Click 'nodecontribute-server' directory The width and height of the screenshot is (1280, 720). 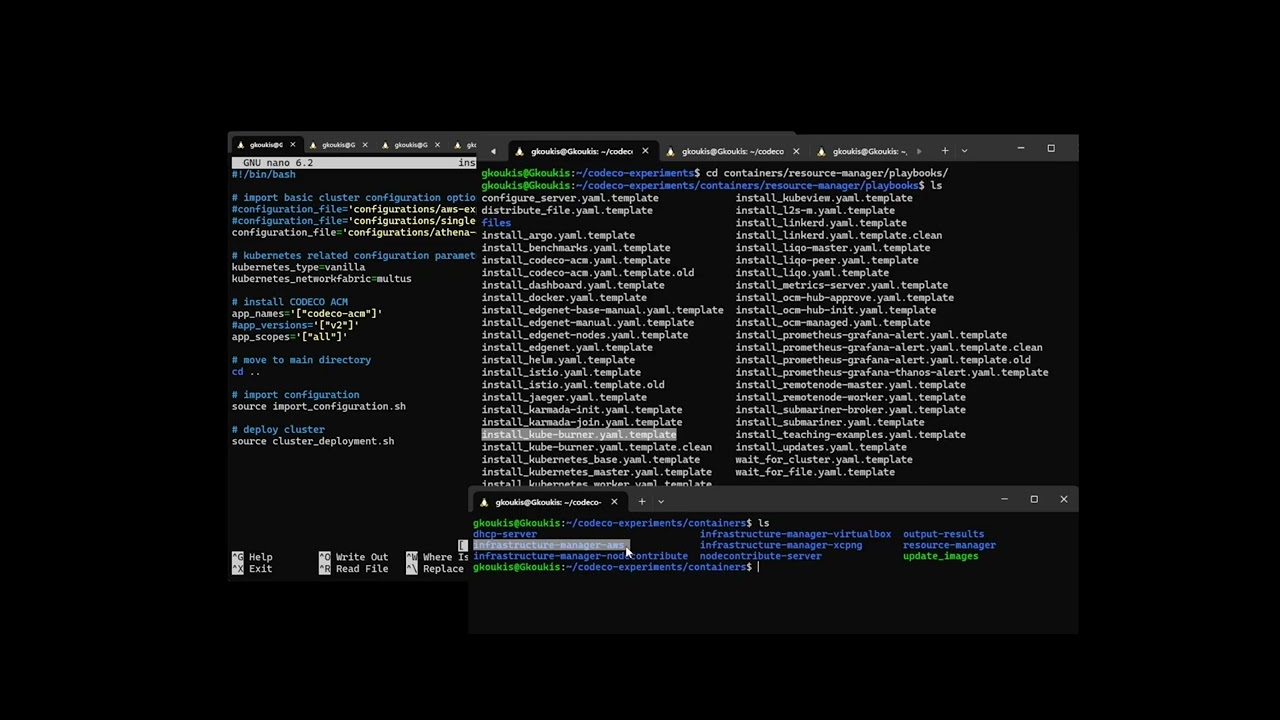pyautogui.click(x=761, y=556)
